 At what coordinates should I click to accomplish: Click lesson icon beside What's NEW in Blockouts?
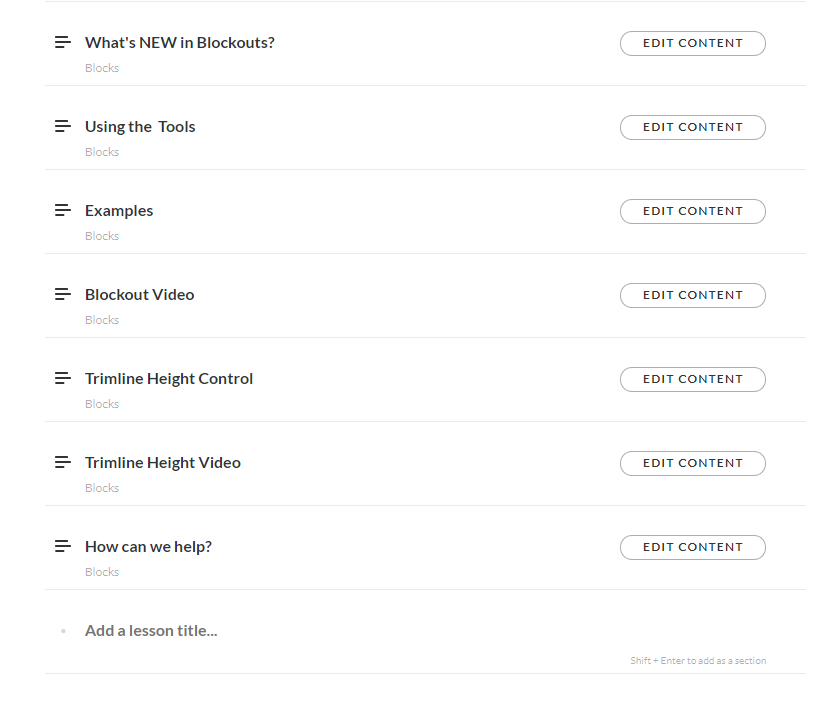(x=63, y=42)
